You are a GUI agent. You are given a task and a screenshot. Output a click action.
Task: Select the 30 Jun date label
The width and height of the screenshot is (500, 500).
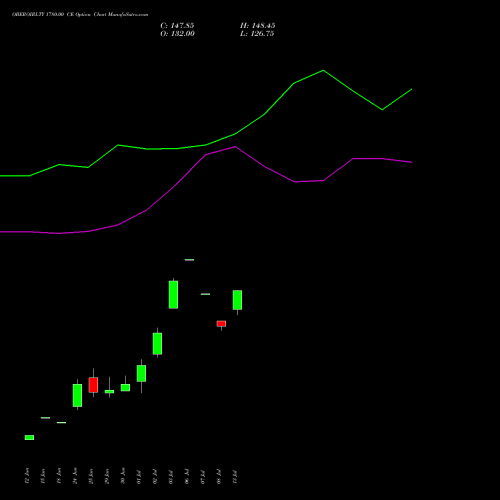click(x=123, y=476)
